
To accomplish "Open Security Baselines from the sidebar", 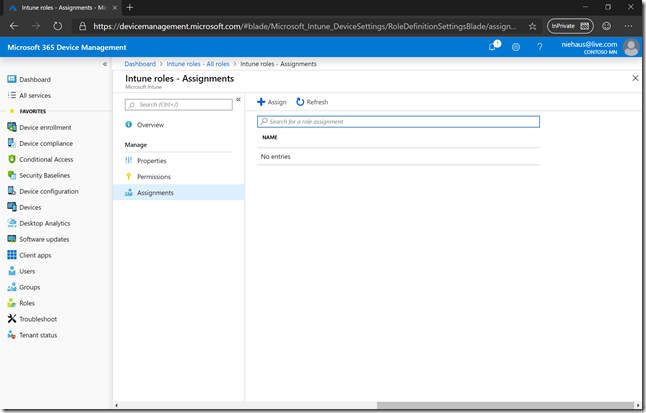I will [44, 175].
